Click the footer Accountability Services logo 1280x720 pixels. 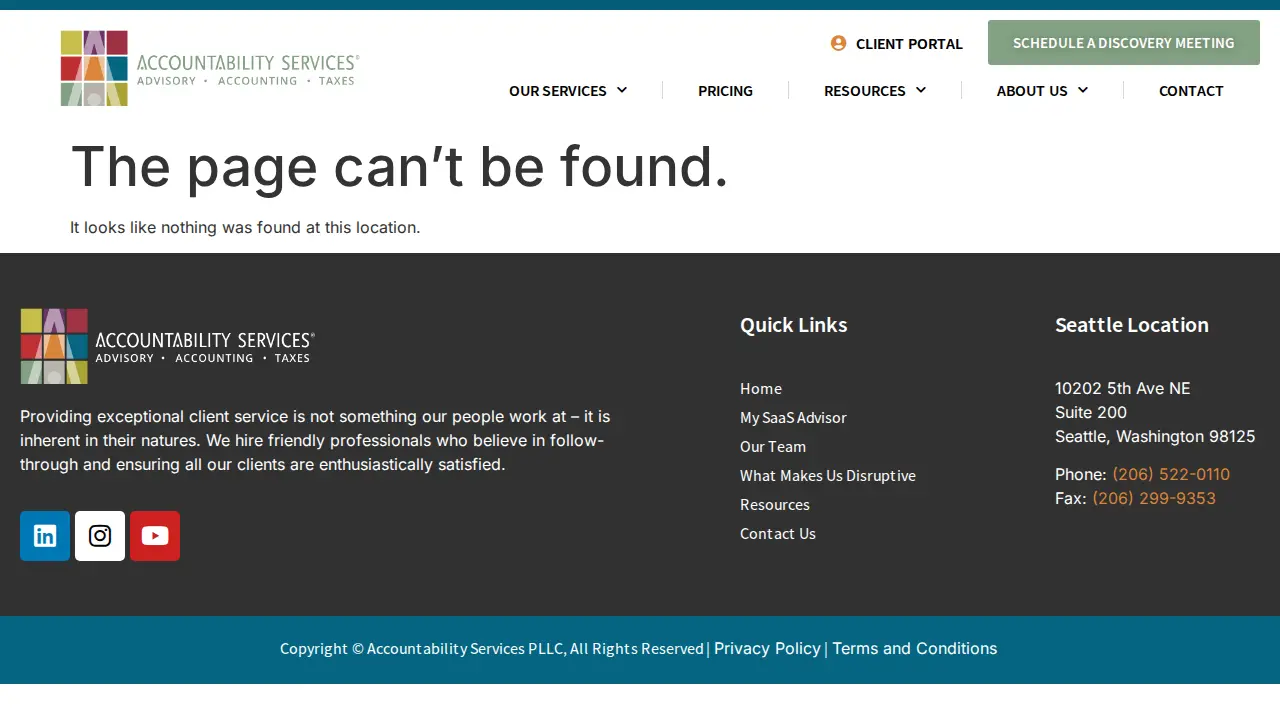pos(168,346)
